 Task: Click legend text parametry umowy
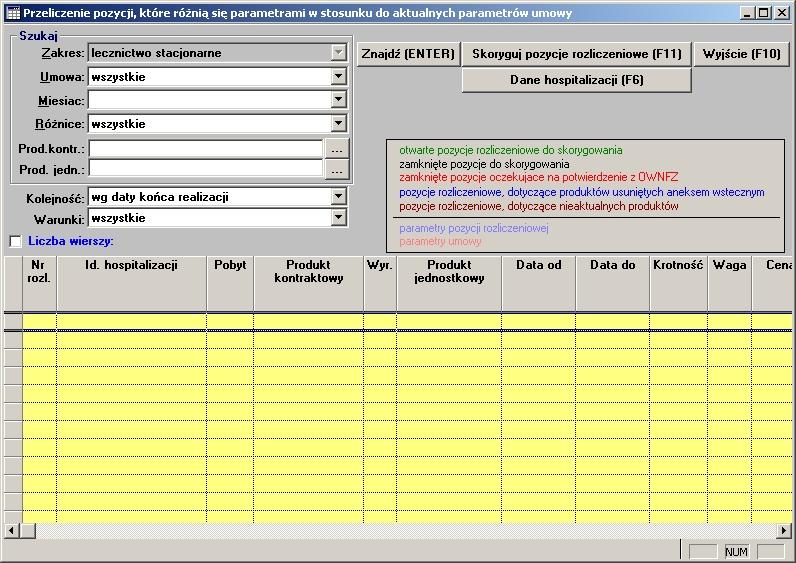click(x=440, y=242)
